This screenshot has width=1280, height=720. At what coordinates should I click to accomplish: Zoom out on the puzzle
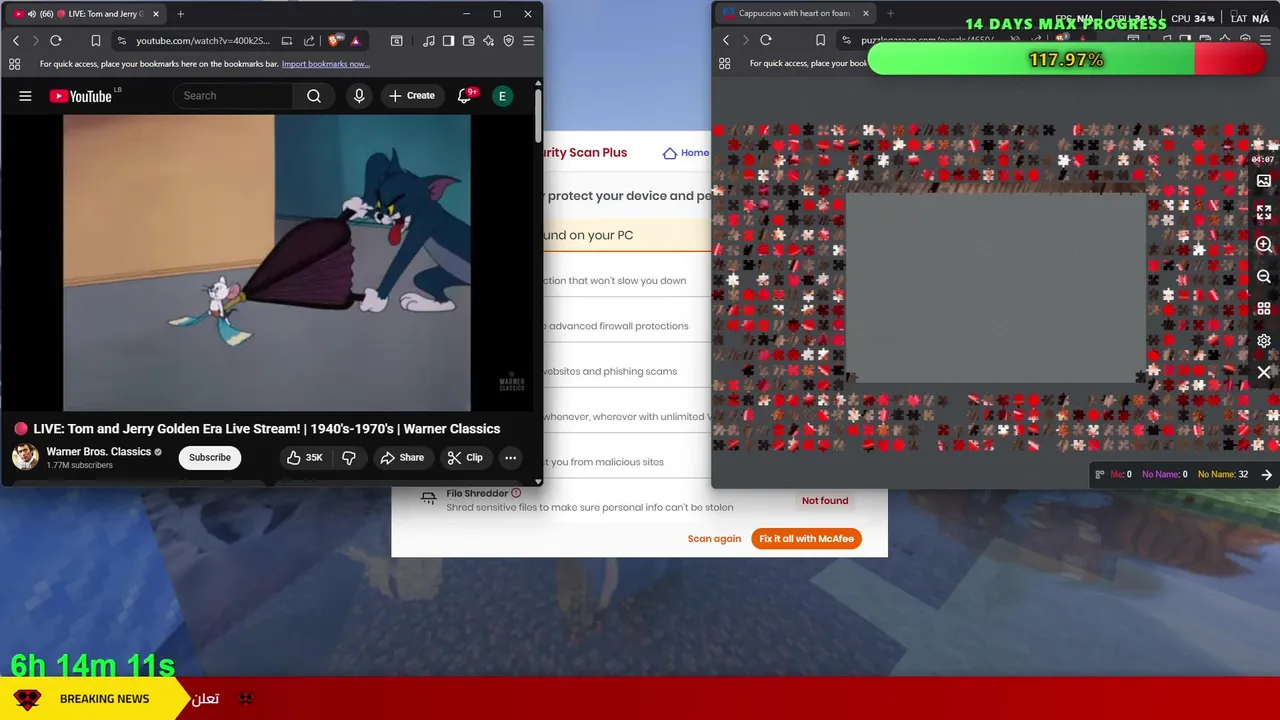tap(1264, 277)
